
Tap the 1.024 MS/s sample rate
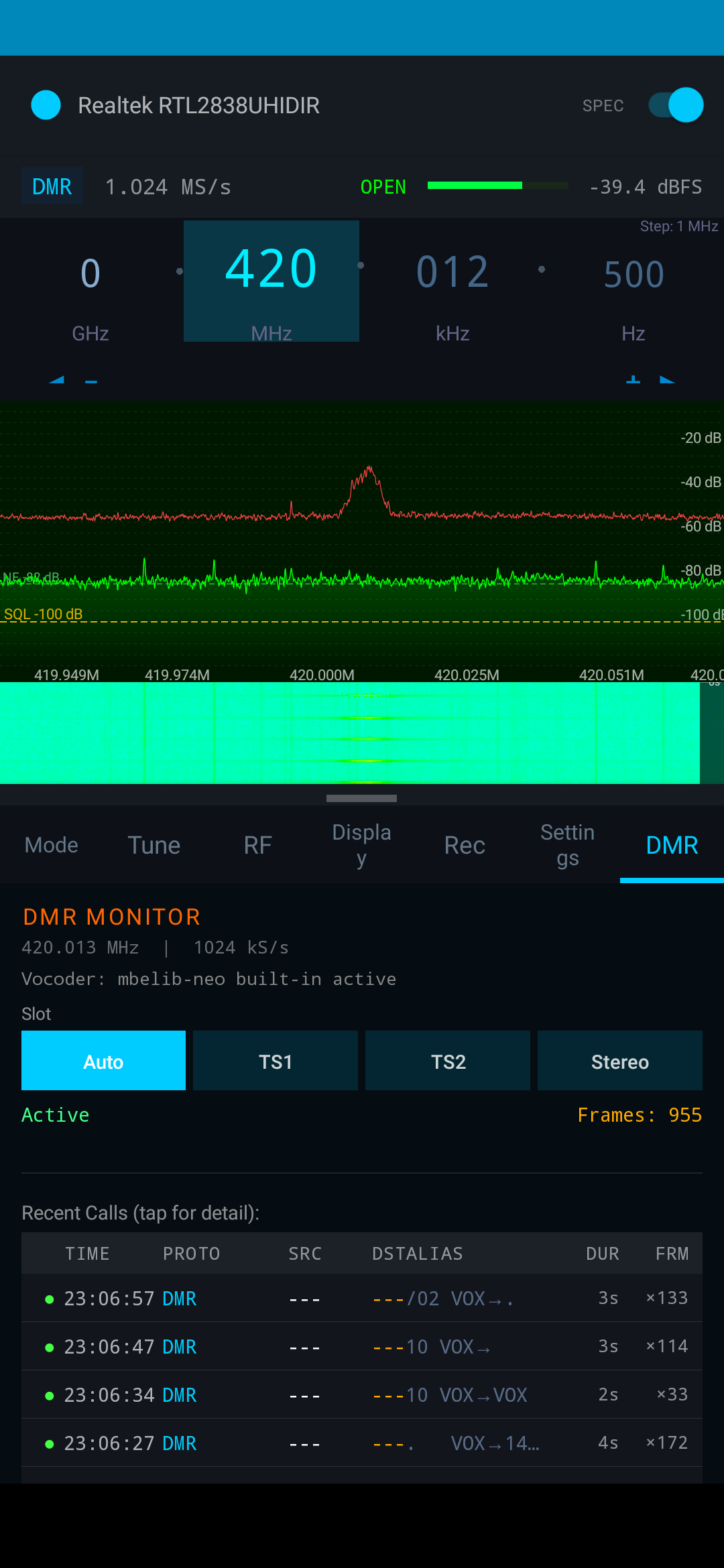point(168,187)
